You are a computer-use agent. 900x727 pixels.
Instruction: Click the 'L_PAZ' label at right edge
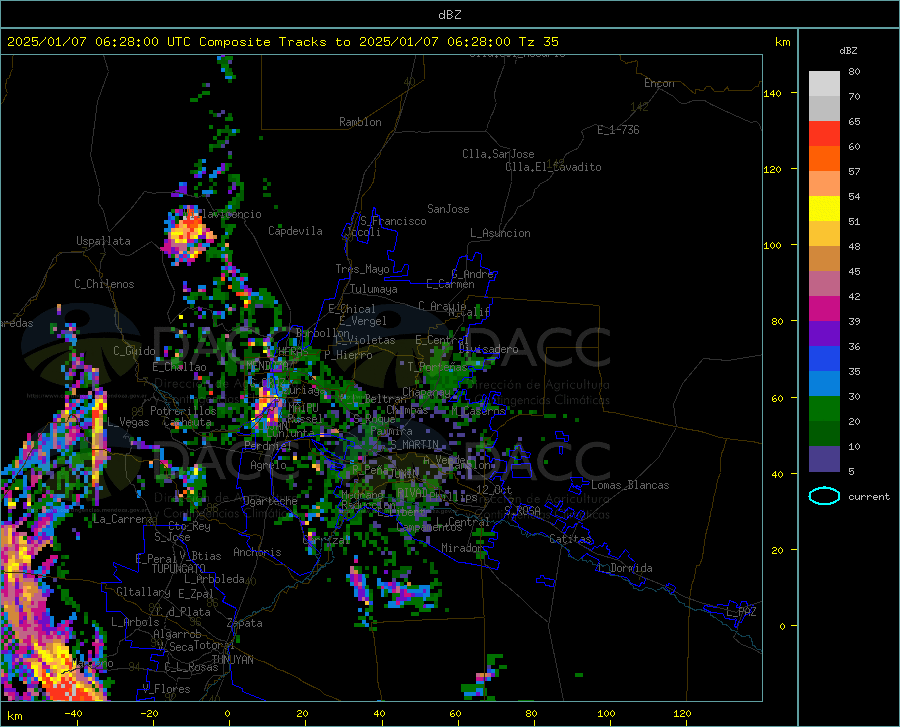(x=741, y=612)
